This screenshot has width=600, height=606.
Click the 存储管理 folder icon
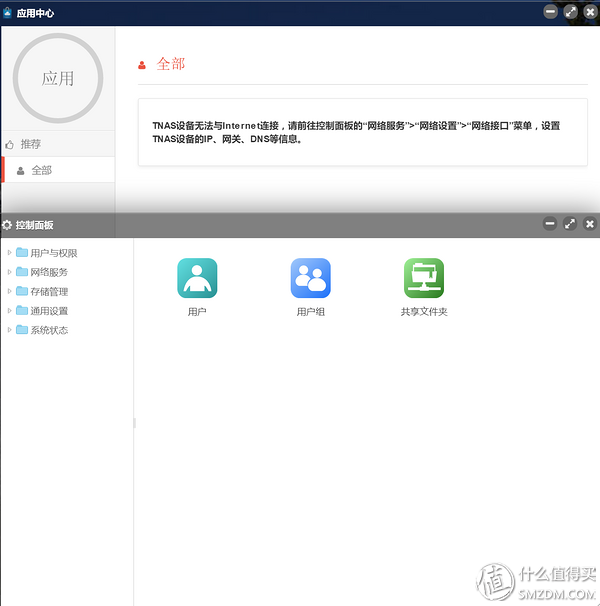pos(22,291)
